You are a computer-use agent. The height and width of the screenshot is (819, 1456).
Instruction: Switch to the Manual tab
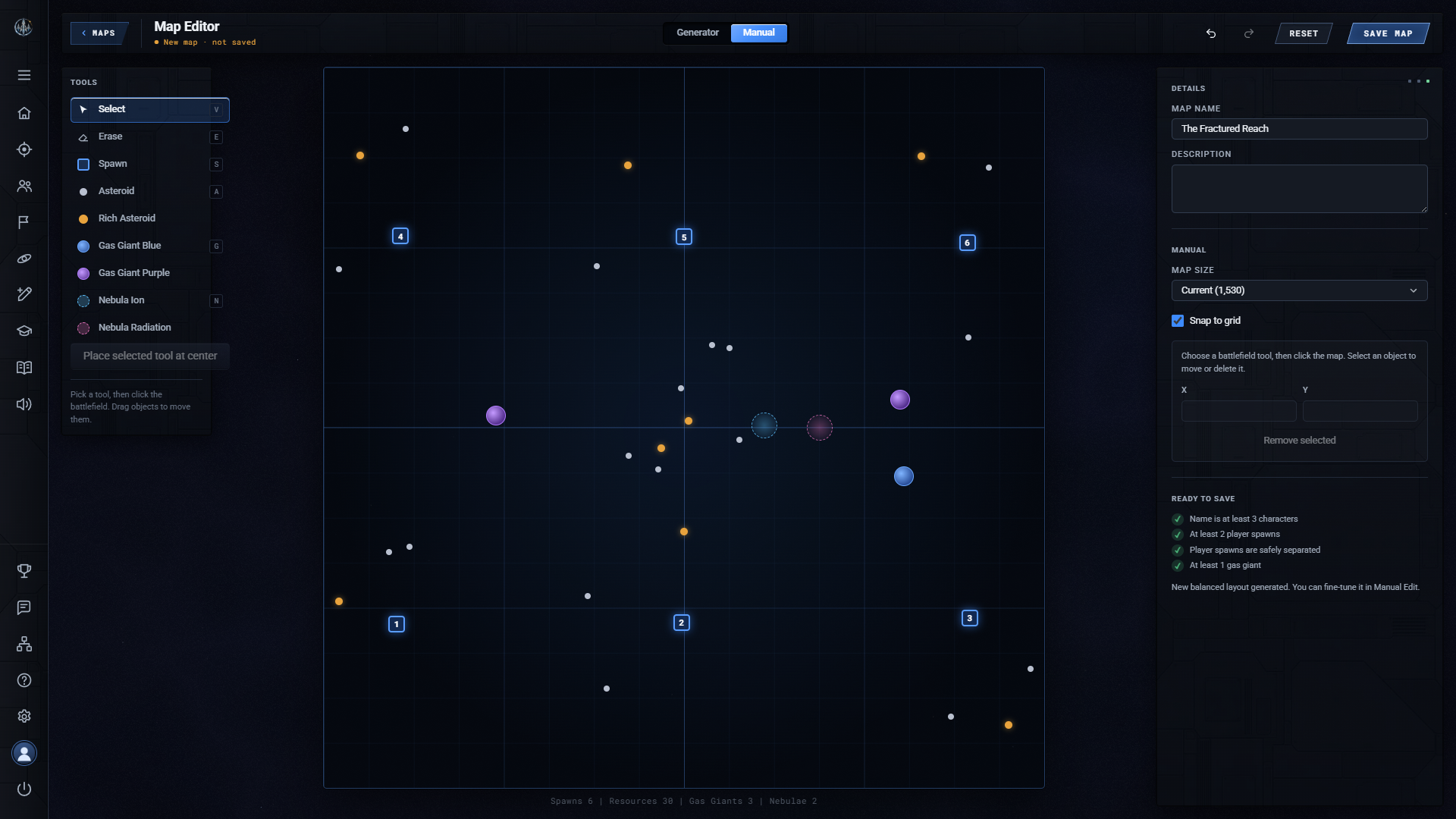tap(758, 33)
